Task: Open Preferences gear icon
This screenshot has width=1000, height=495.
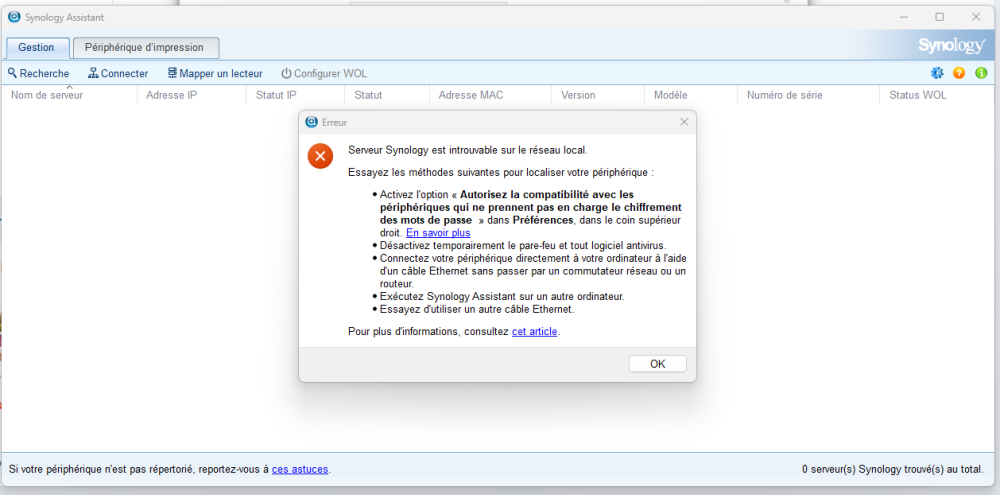Action: (937, 73)
